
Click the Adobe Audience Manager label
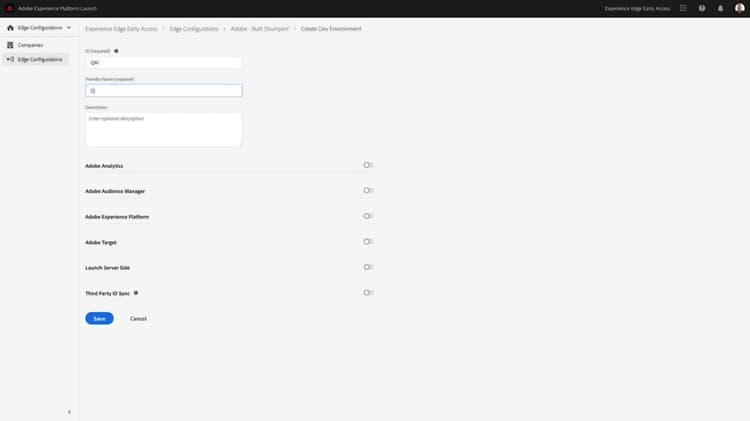[115, 191]
